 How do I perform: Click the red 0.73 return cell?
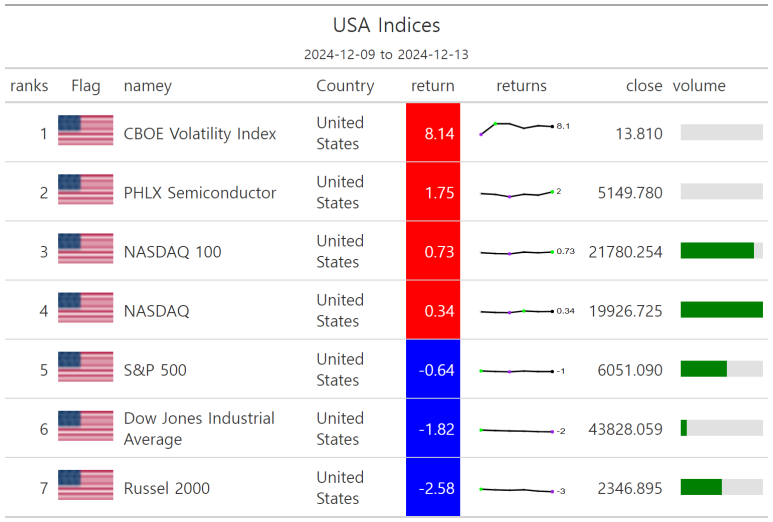[x=433, y=250]
